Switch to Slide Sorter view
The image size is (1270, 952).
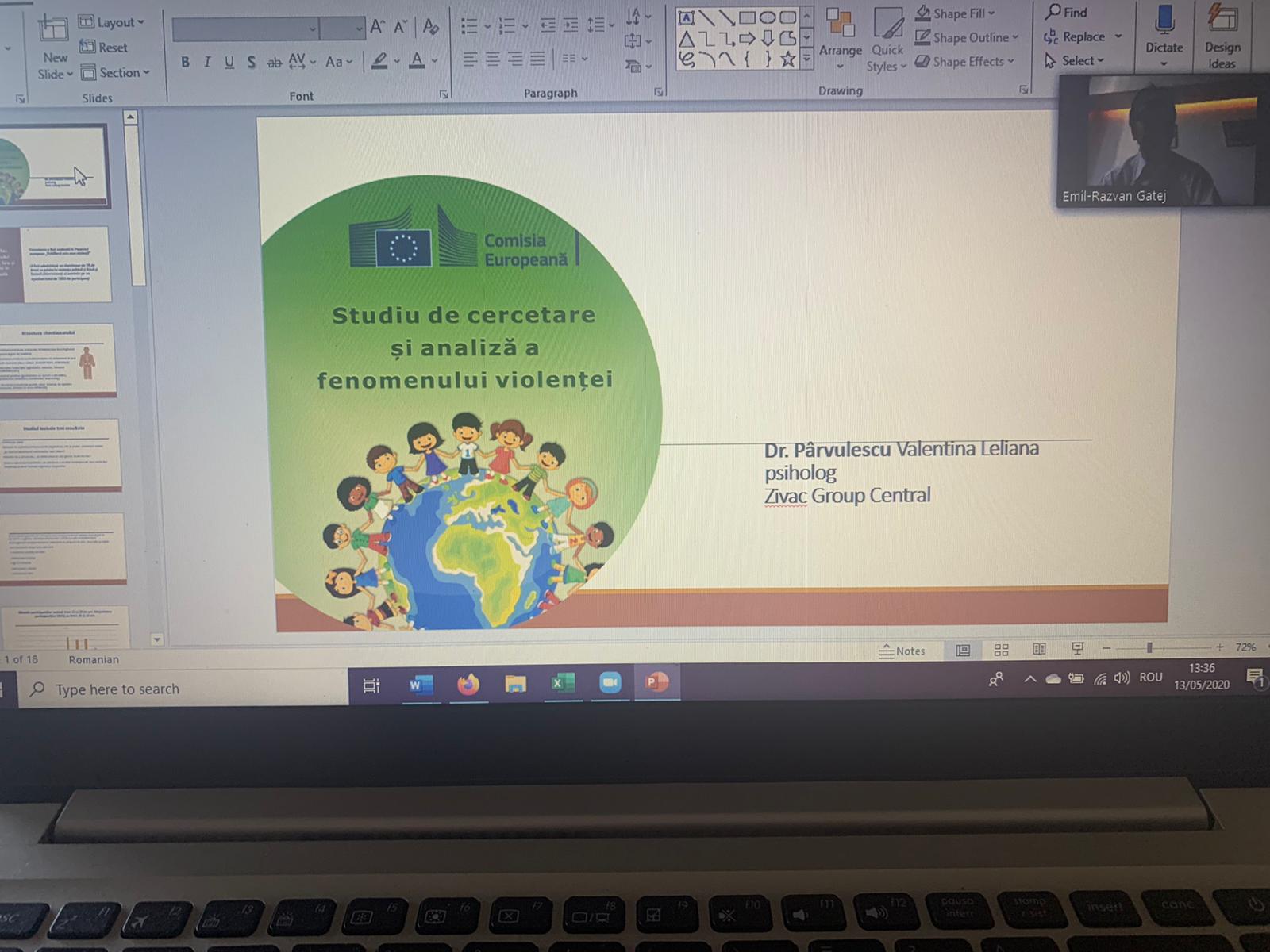tap(1001, 650)
